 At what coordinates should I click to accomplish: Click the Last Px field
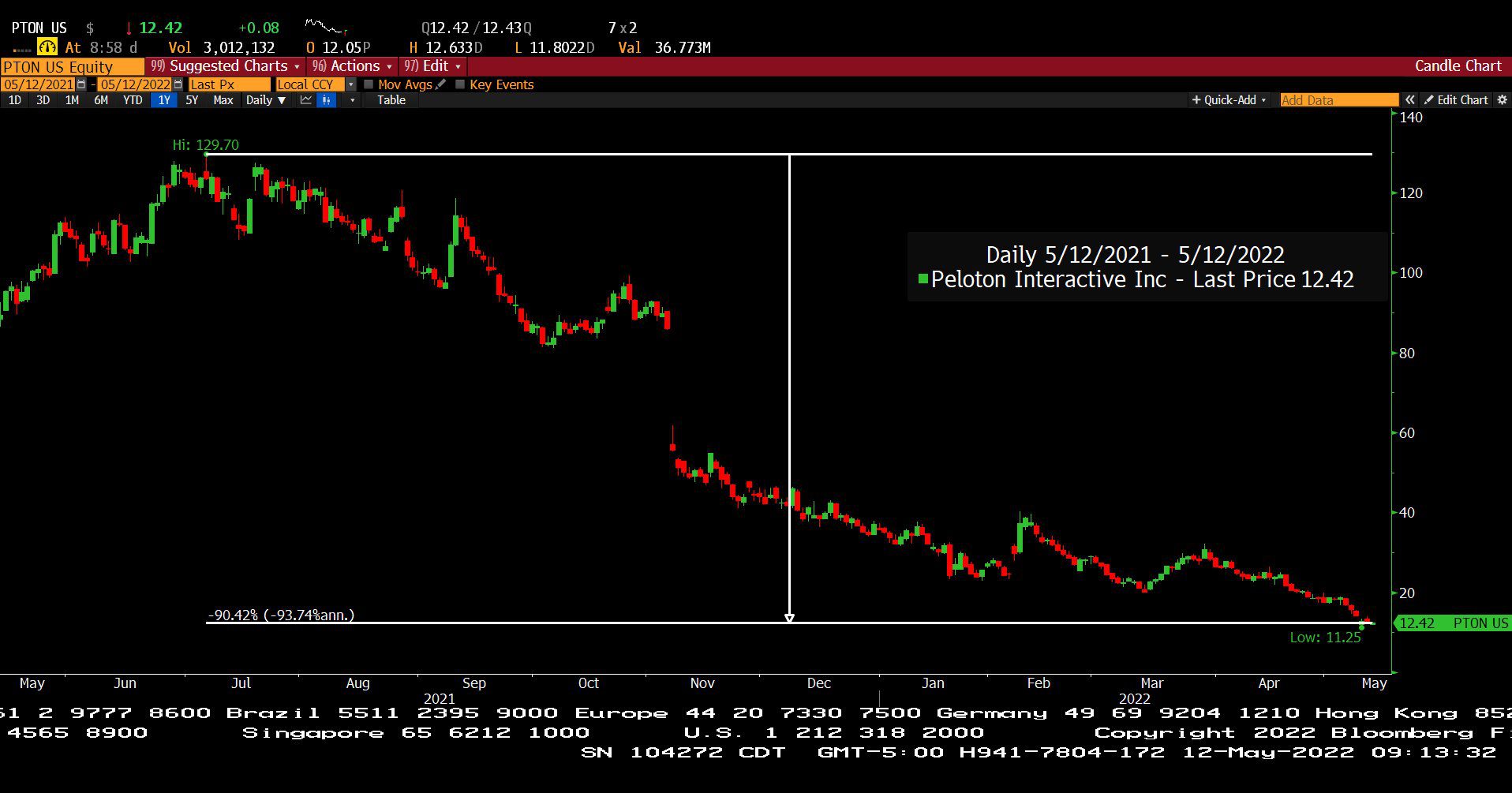pos(229,84)
